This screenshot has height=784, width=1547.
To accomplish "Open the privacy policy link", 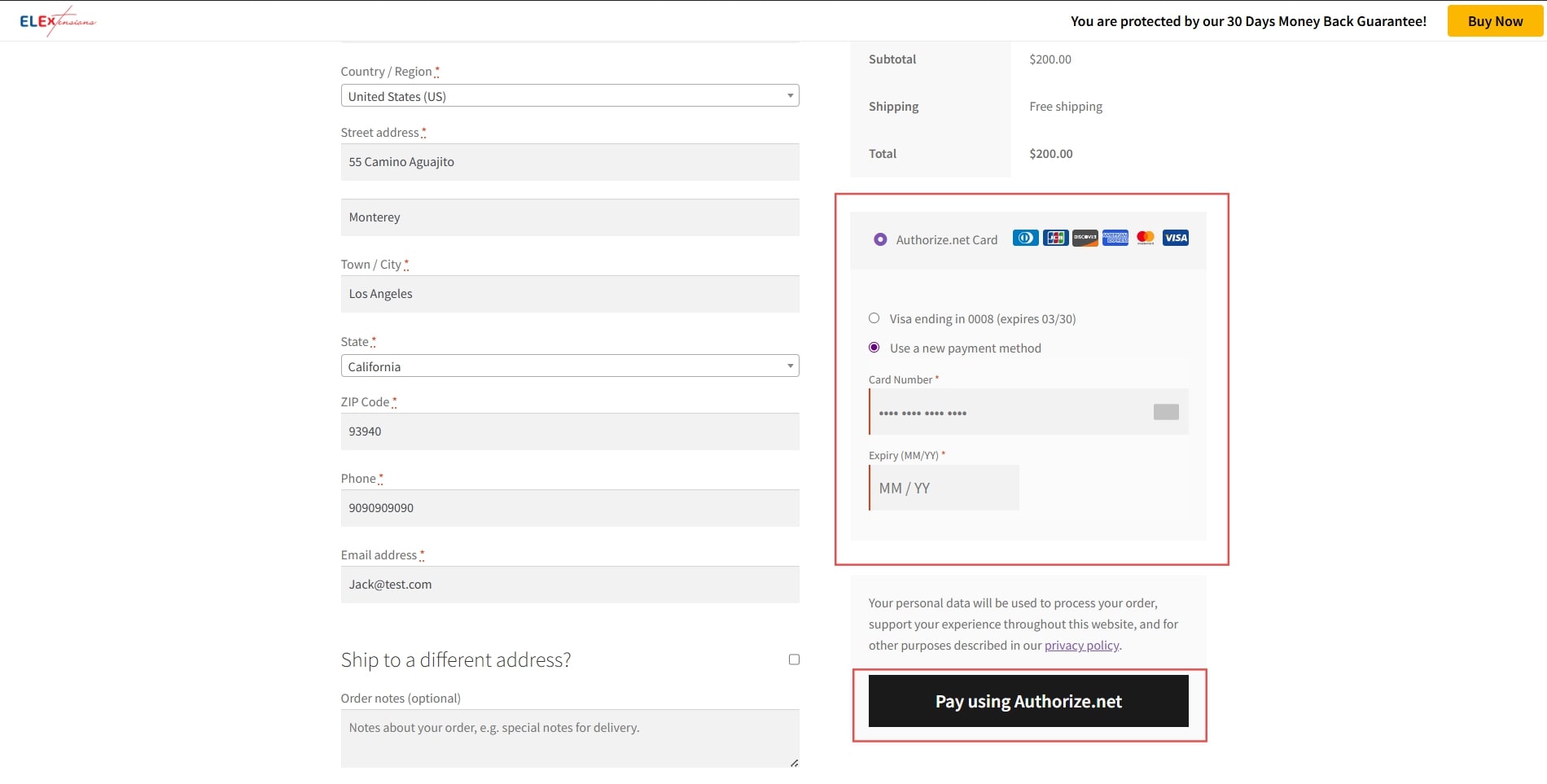I will (x=1081, y=646).
